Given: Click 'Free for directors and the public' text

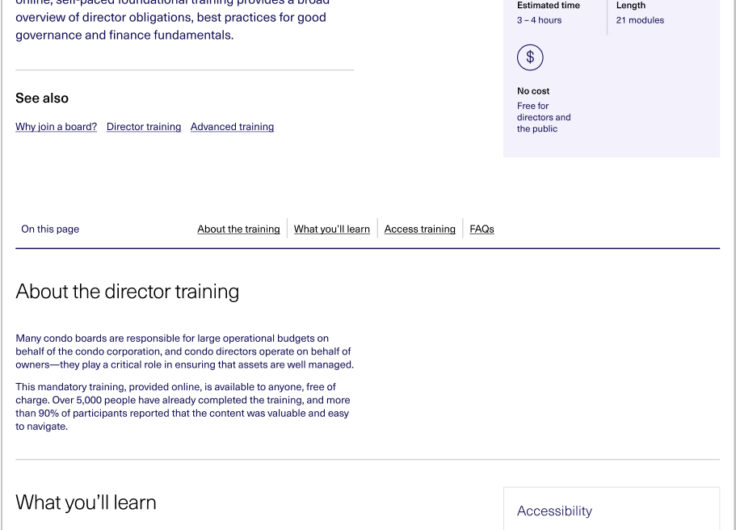Looking at the screenshot, I should click(544, 117).
